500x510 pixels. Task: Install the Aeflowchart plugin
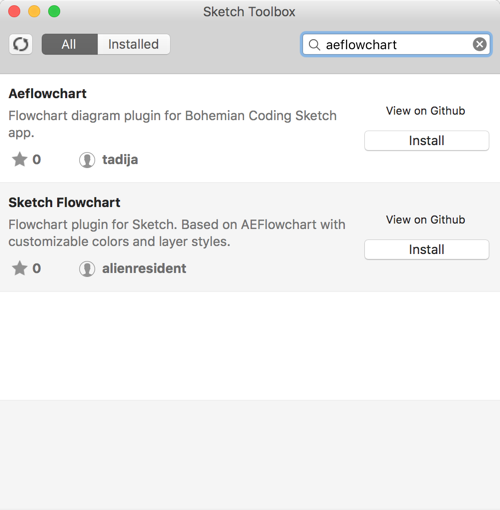(426, 141)
